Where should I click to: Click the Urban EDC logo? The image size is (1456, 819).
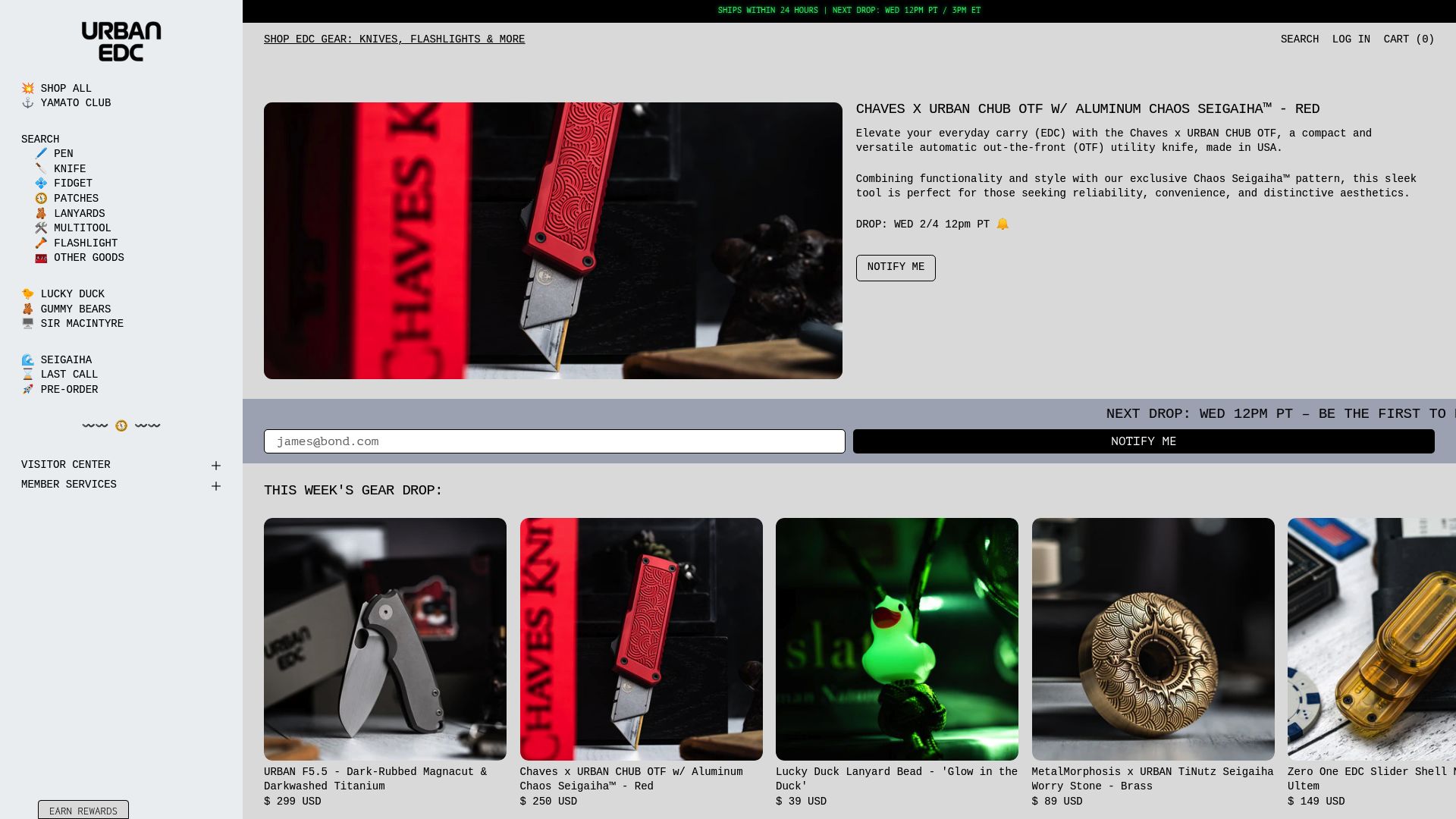coord(121,41)
